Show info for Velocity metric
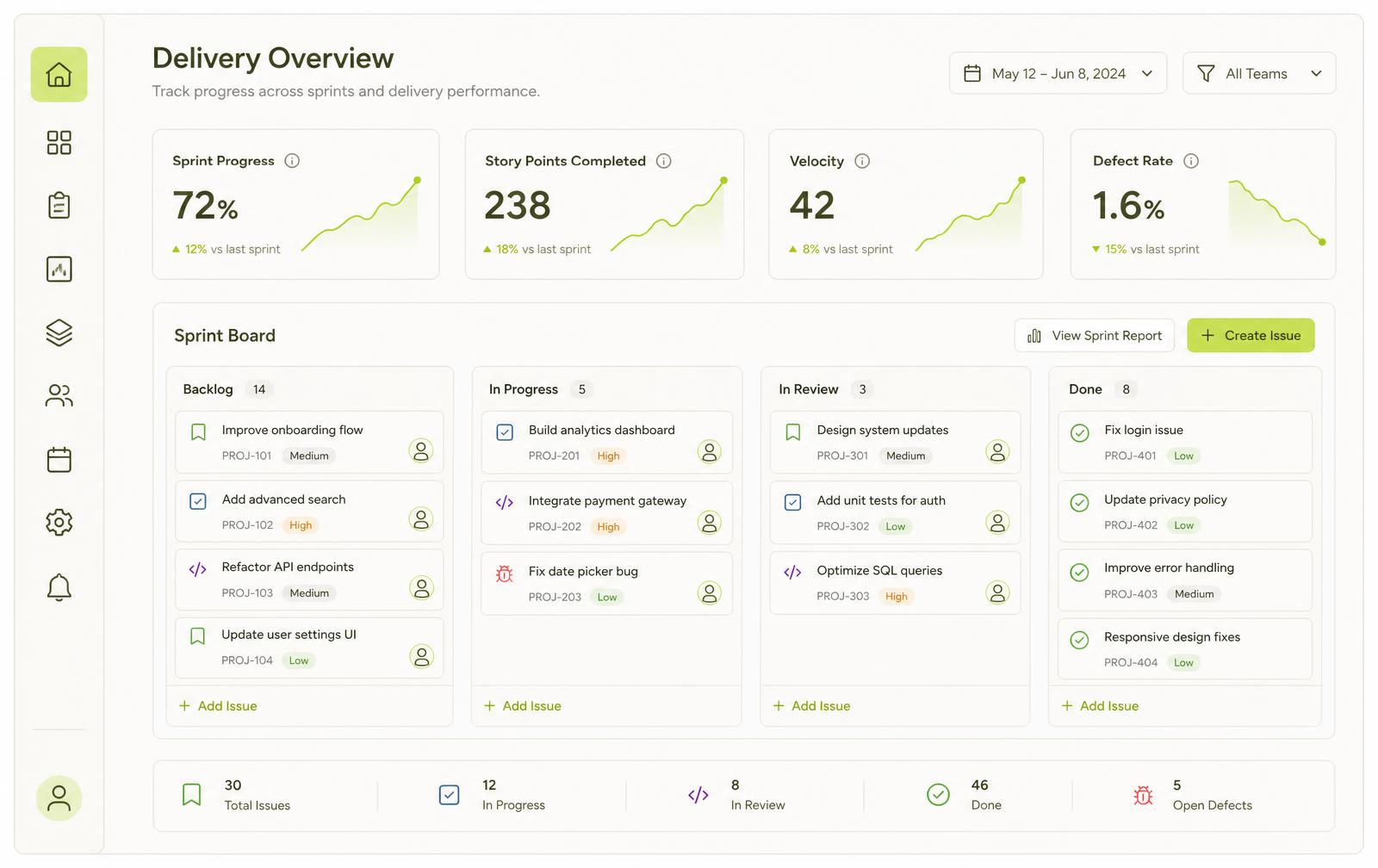Screen dimensions: 1378x868 click(x=862, y=161)
